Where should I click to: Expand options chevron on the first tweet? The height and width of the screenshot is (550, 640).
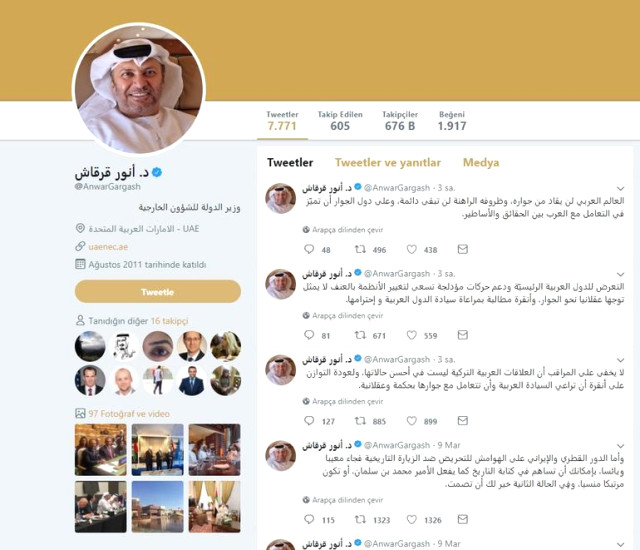click(x=620, y=189)
